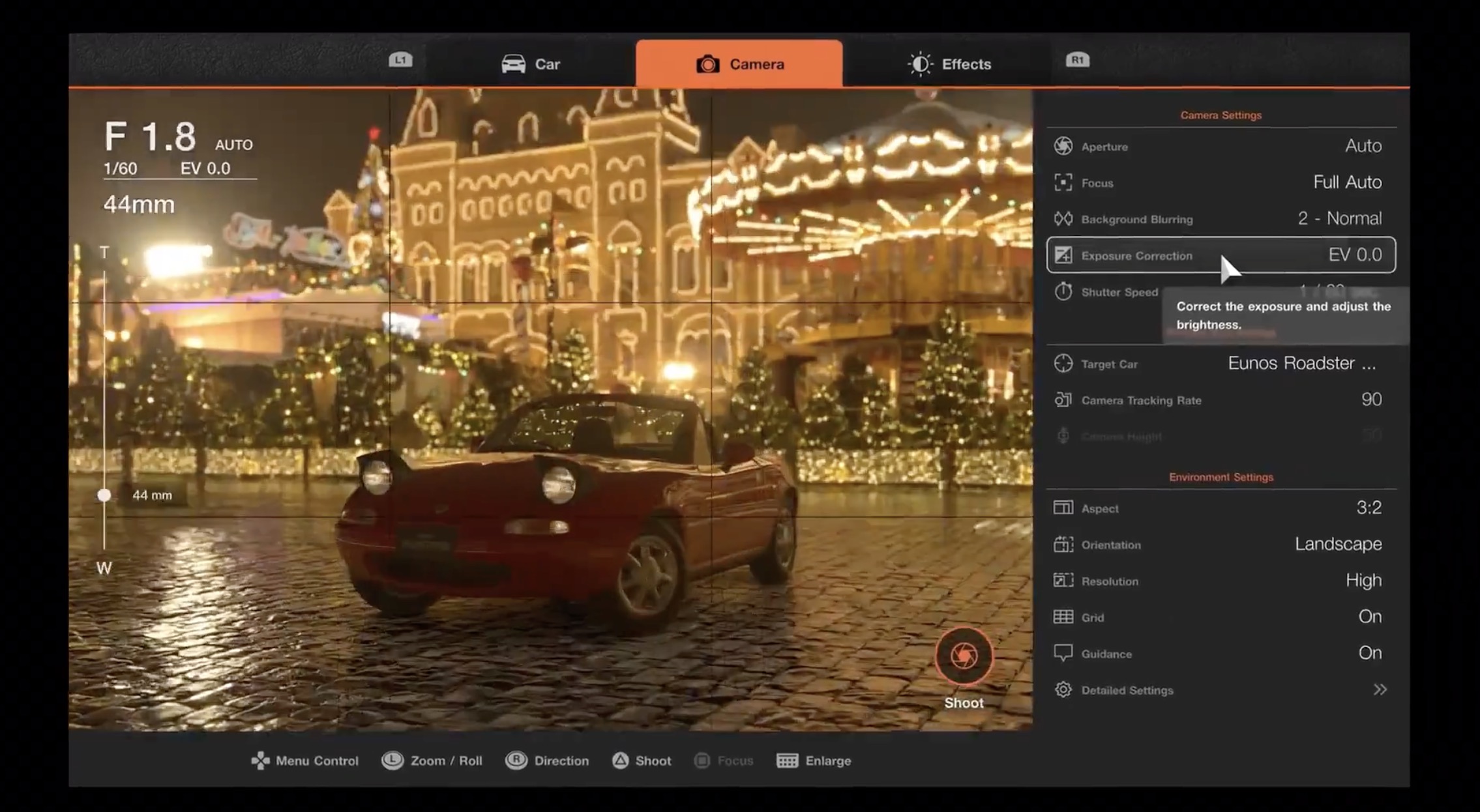Toggle Aperture Auto value
Screen dimensions: 1480x812
[x=1363, y=146]
